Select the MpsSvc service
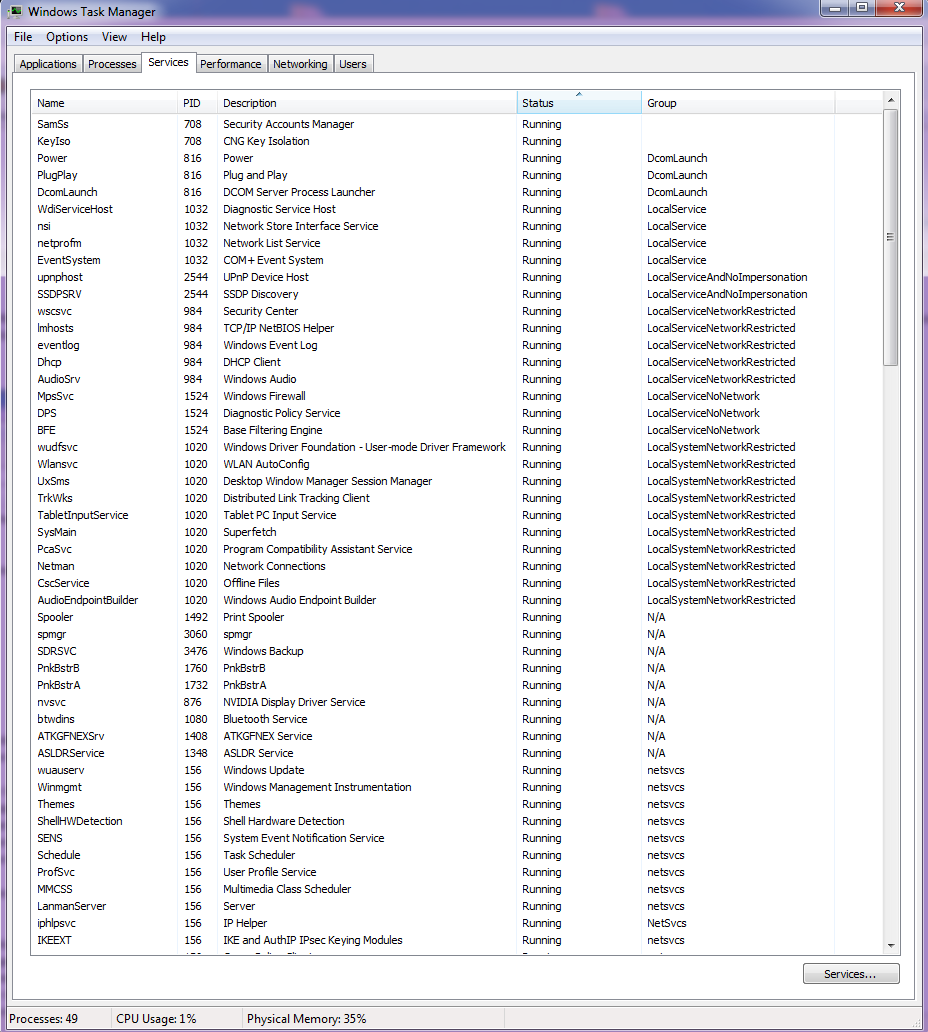This screenshot has height=1032, width=928. pyautogui.click(x=456, y=396)
